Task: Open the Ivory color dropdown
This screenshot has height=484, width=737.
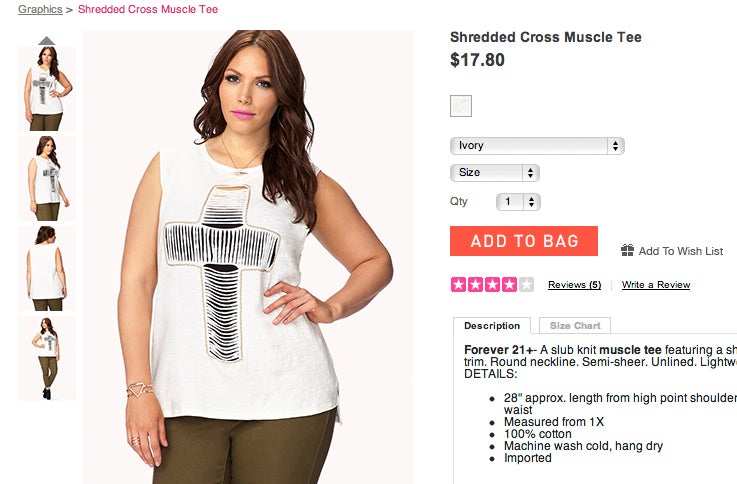Action: 537,146
